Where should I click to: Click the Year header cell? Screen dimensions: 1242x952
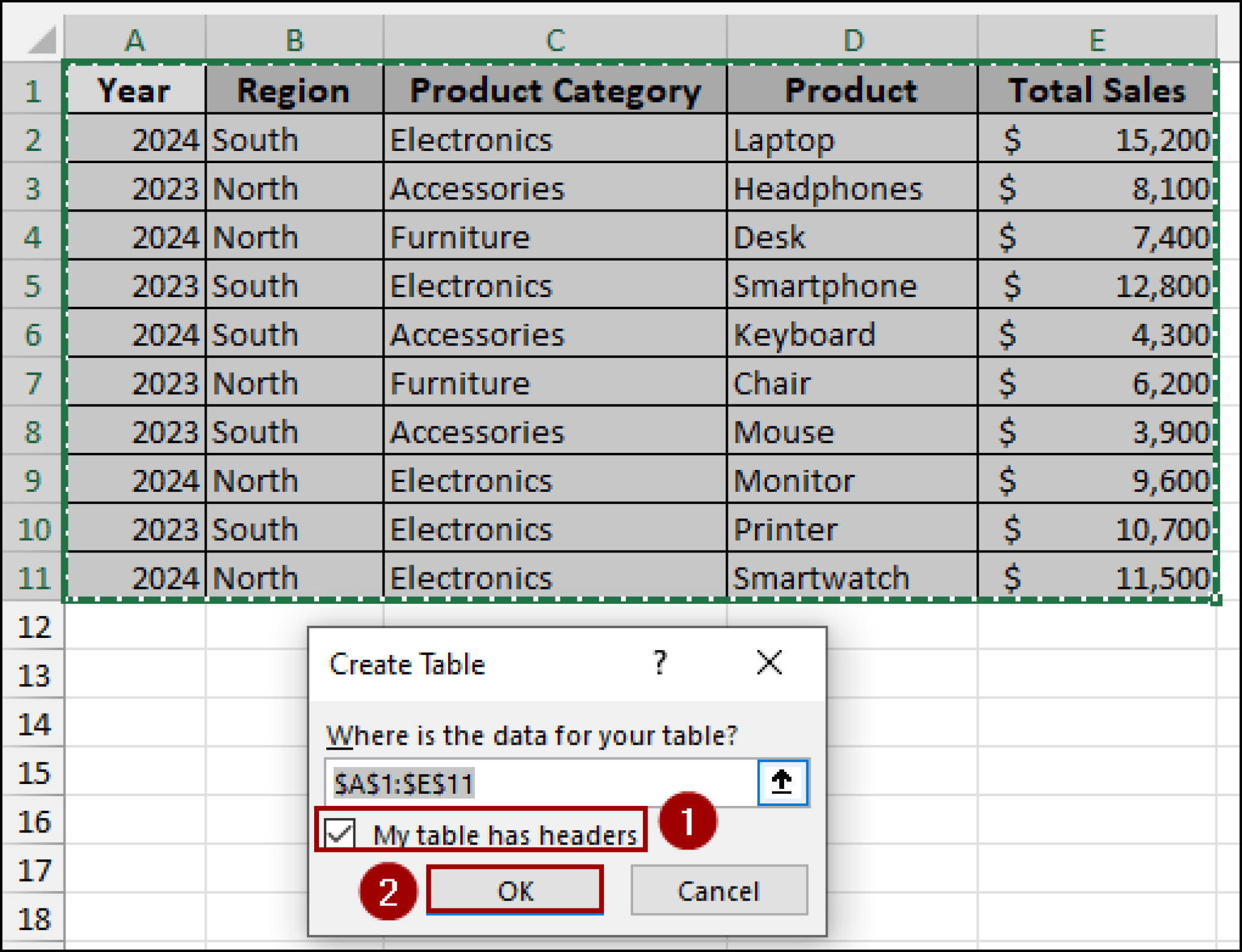click(x=135, y=90)
